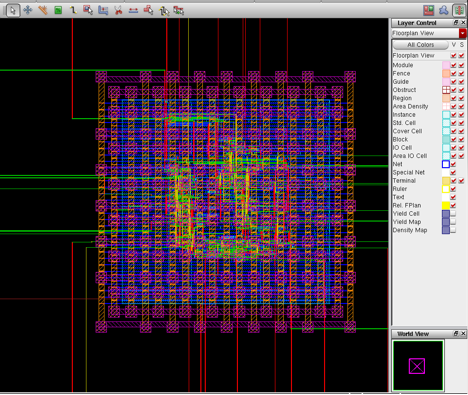Screen dimensions: 468x395
Task: Undock the Layer Control panel
Action: tap(456, 23)
